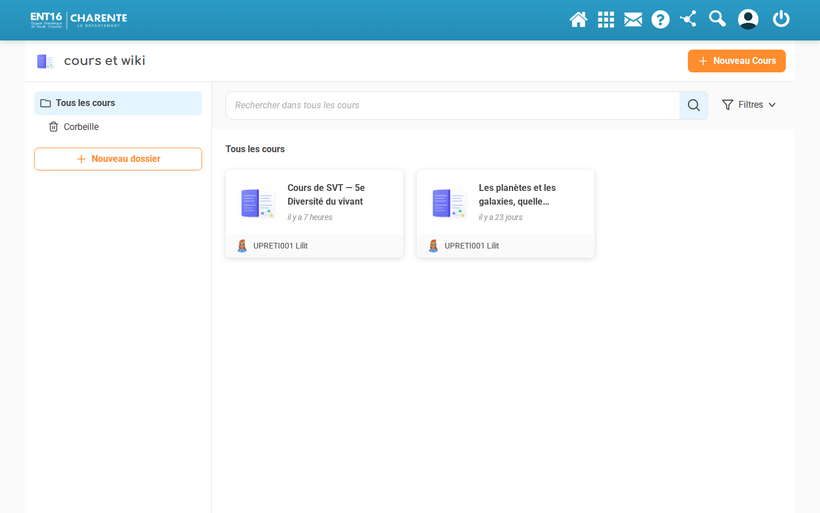This screenshot has width=820, height=513.
Task: Open the applications grid icon
Action: click(606, 19)
